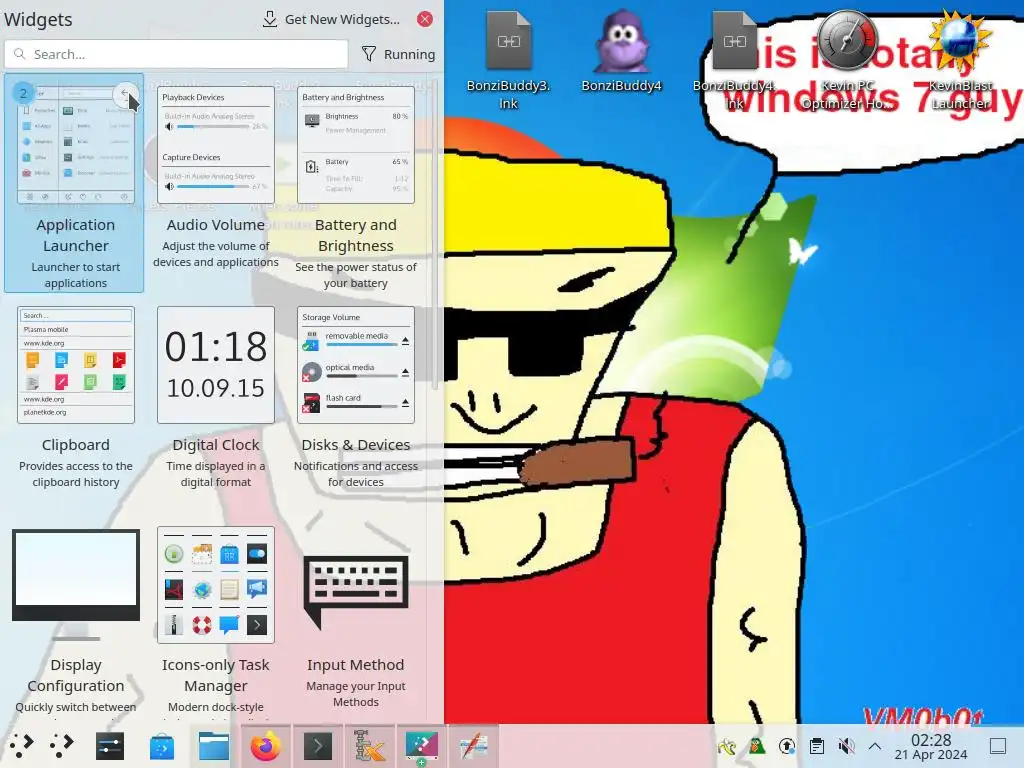Select the Battery and Brightness widget
Image resolution: width=1024 pixels, height=768 pixels.
355,183
